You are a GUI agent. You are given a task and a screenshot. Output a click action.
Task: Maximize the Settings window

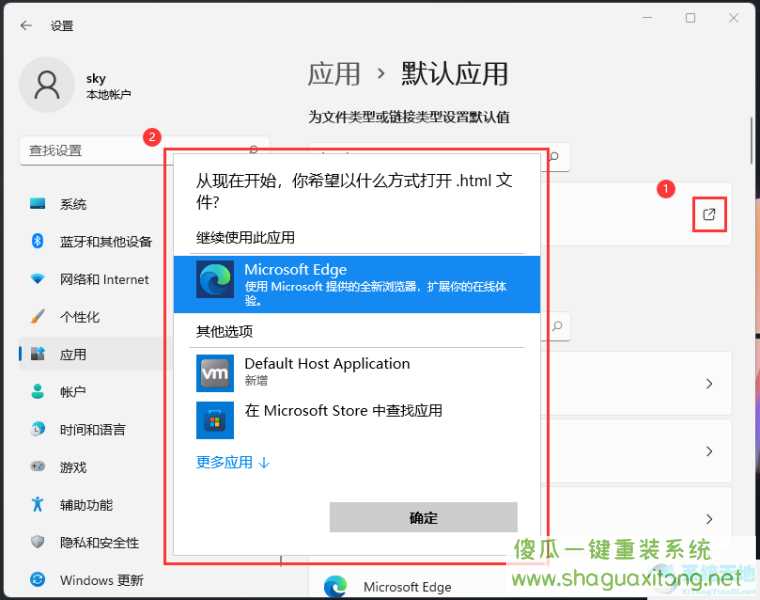(x=691, y=18)
